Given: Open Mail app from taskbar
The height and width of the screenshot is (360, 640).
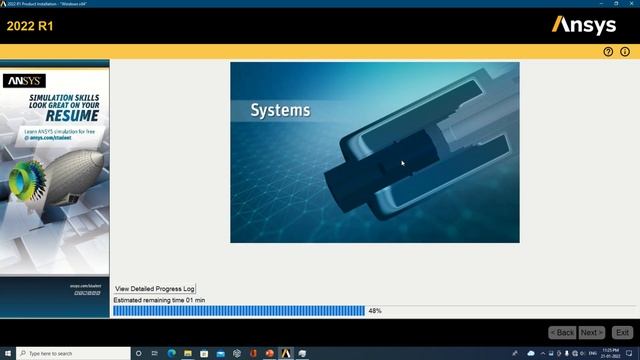Looking at the screenshot, I should 220,353.
